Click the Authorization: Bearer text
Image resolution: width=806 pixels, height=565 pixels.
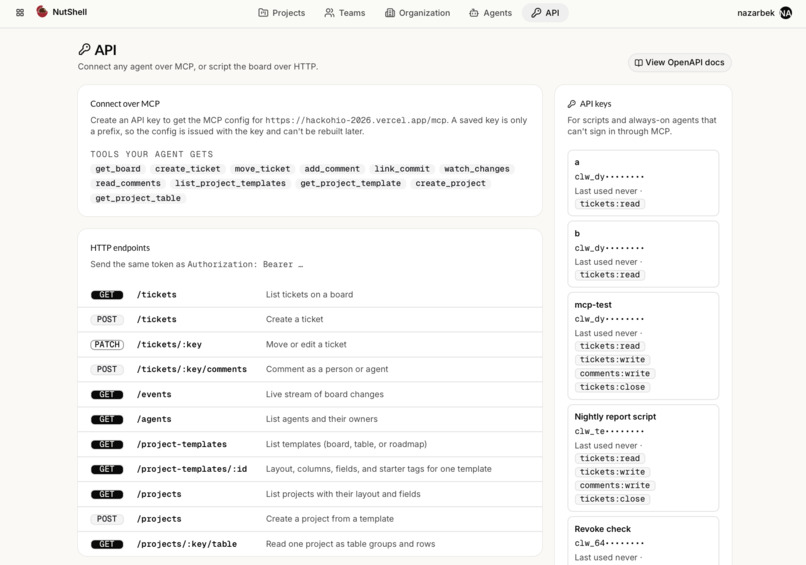pos(245,264)
